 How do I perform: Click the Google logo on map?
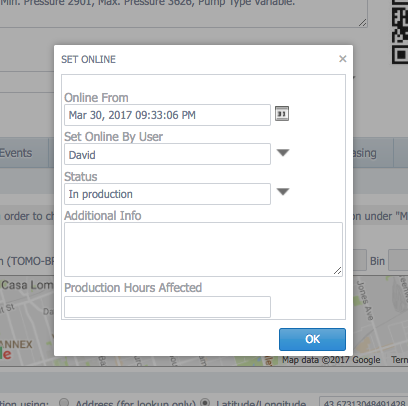tap(6, 354)
